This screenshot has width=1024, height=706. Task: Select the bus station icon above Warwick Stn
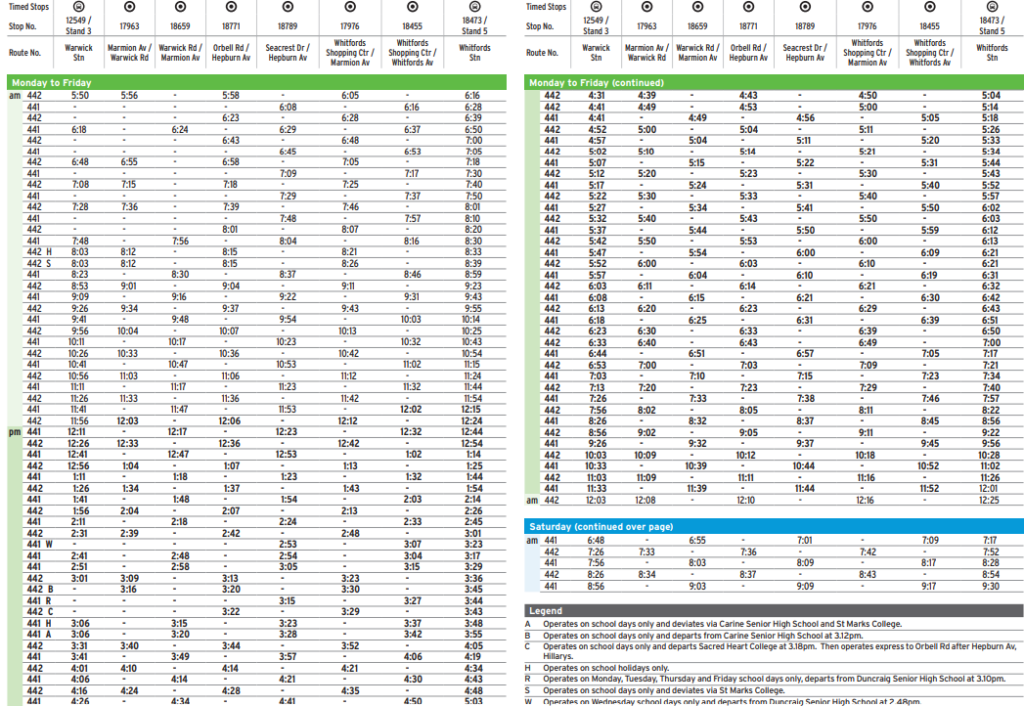[79, 8]
